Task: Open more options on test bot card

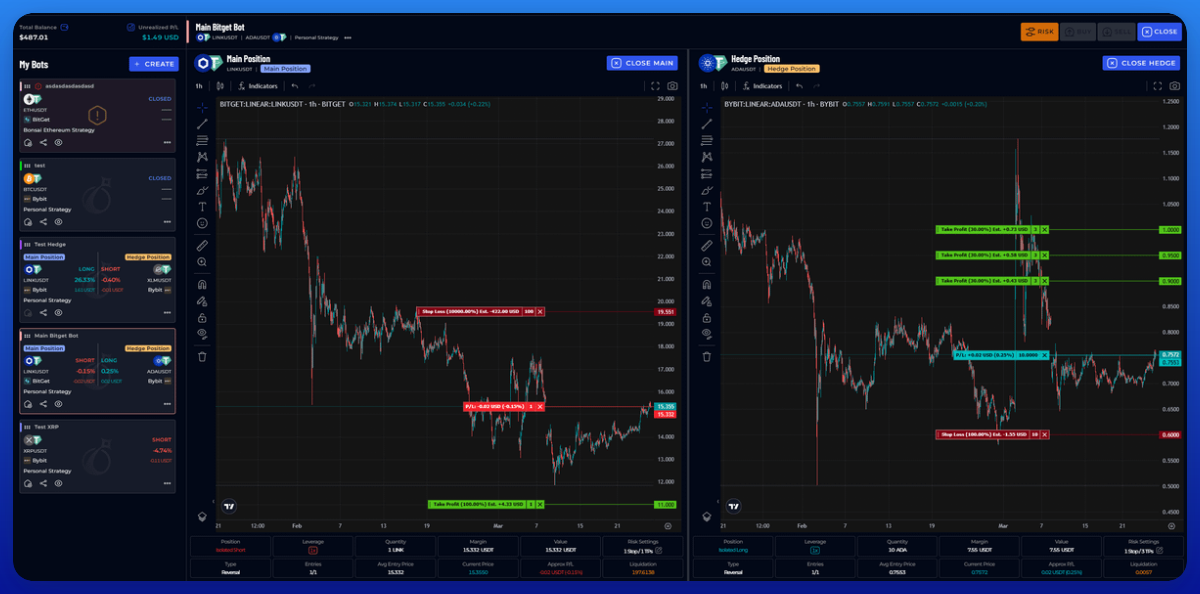Action: 167,222
